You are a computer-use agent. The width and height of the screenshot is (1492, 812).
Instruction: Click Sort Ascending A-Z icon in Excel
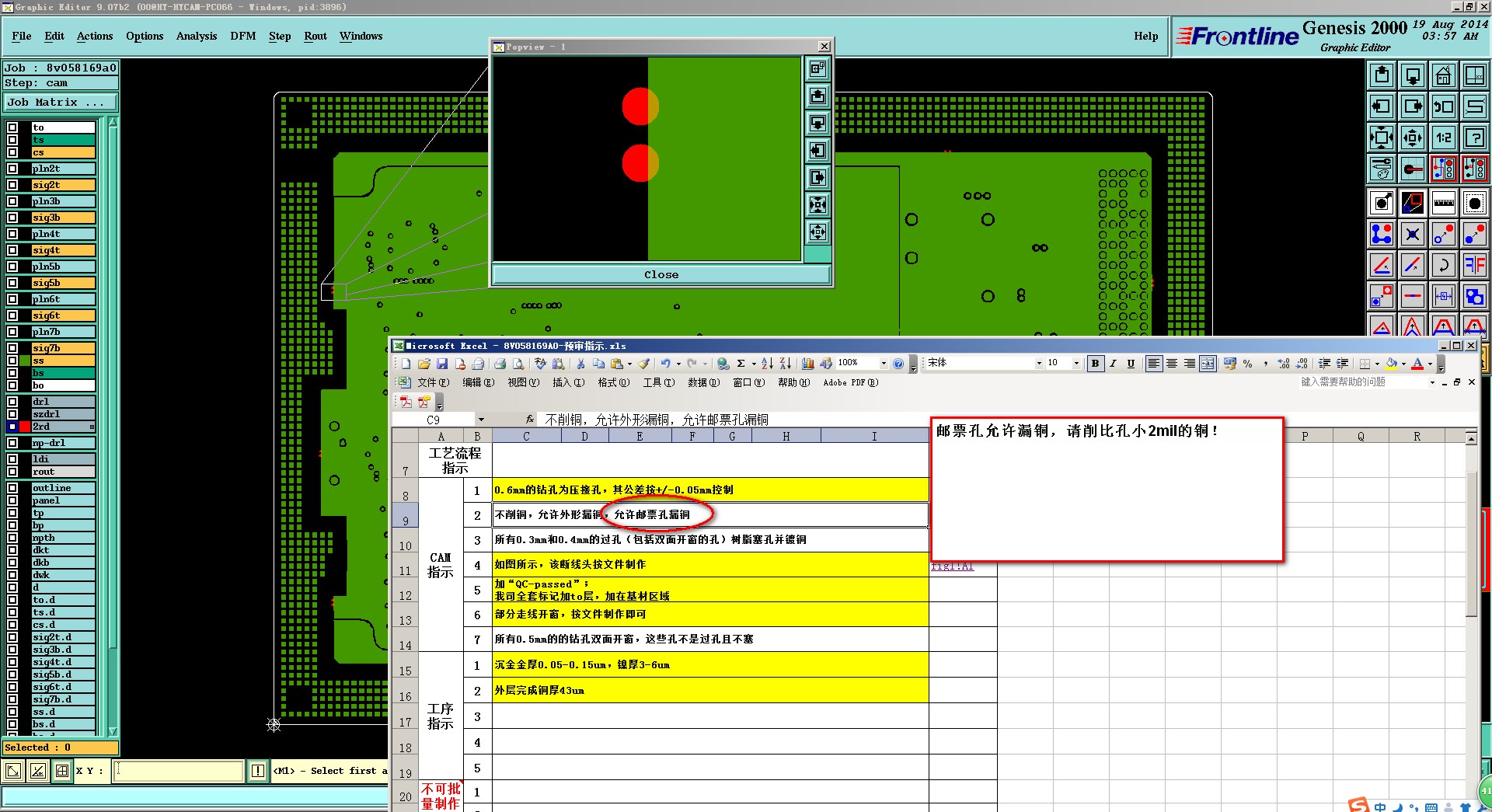767,363
